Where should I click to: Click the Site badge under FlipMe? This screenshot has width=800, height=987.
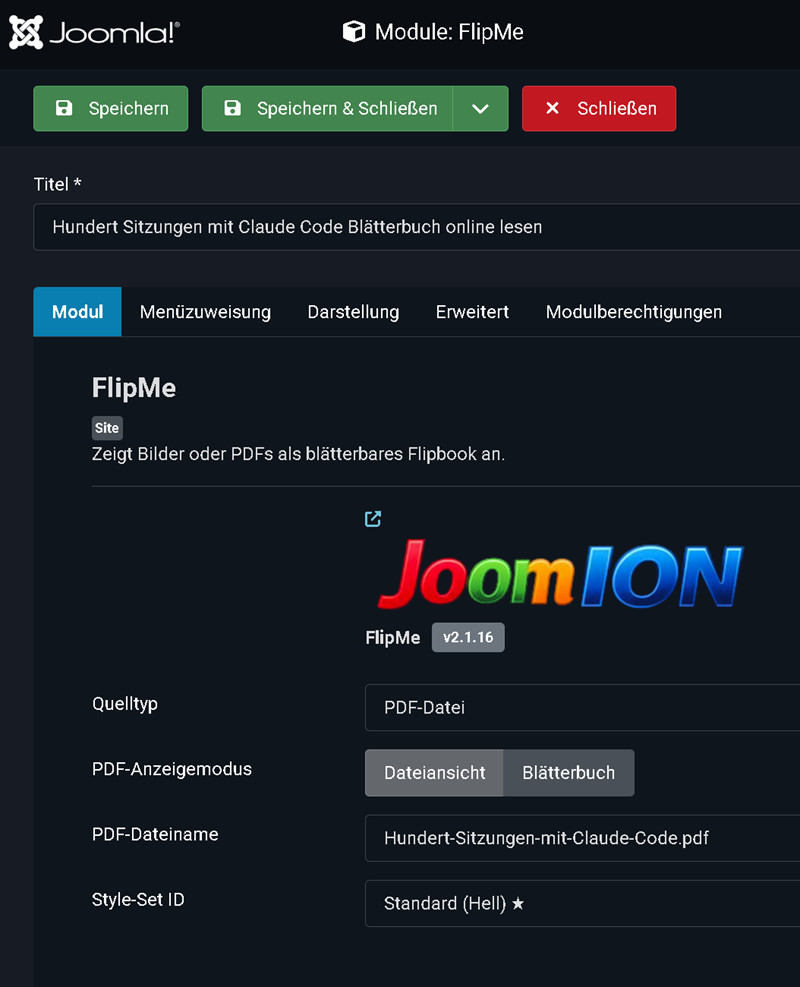(107, 428)
